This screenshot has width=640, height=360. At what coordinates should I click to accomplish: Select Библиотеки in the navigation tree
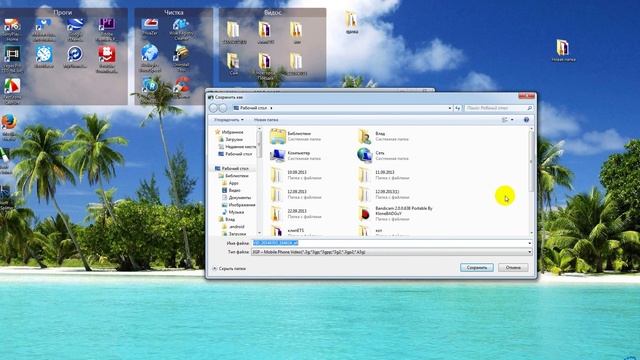click(233, 176)
